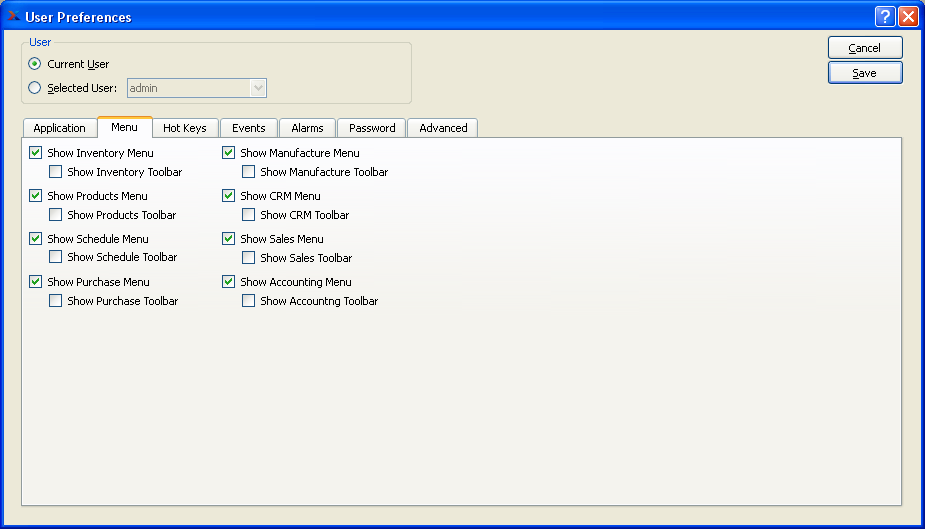Disable Show Sales Menu

click(228, 239)
